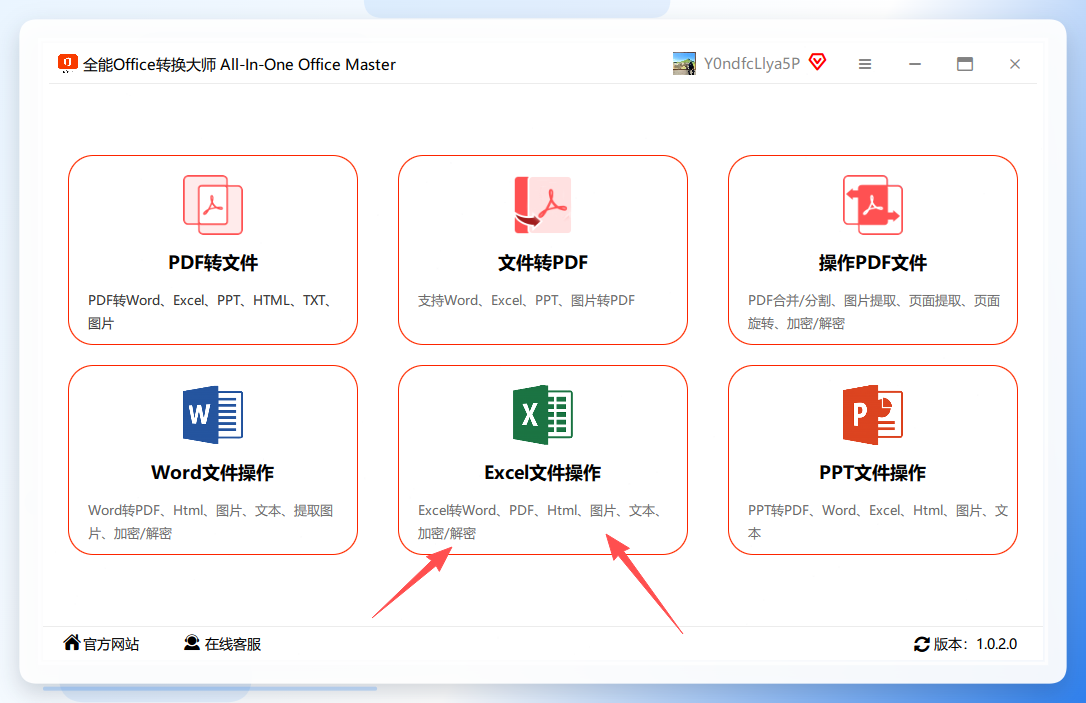The width and height of the screenshot is (1086, 703).
Task: Open Word文件操作 title
Action: pos(213,472)
